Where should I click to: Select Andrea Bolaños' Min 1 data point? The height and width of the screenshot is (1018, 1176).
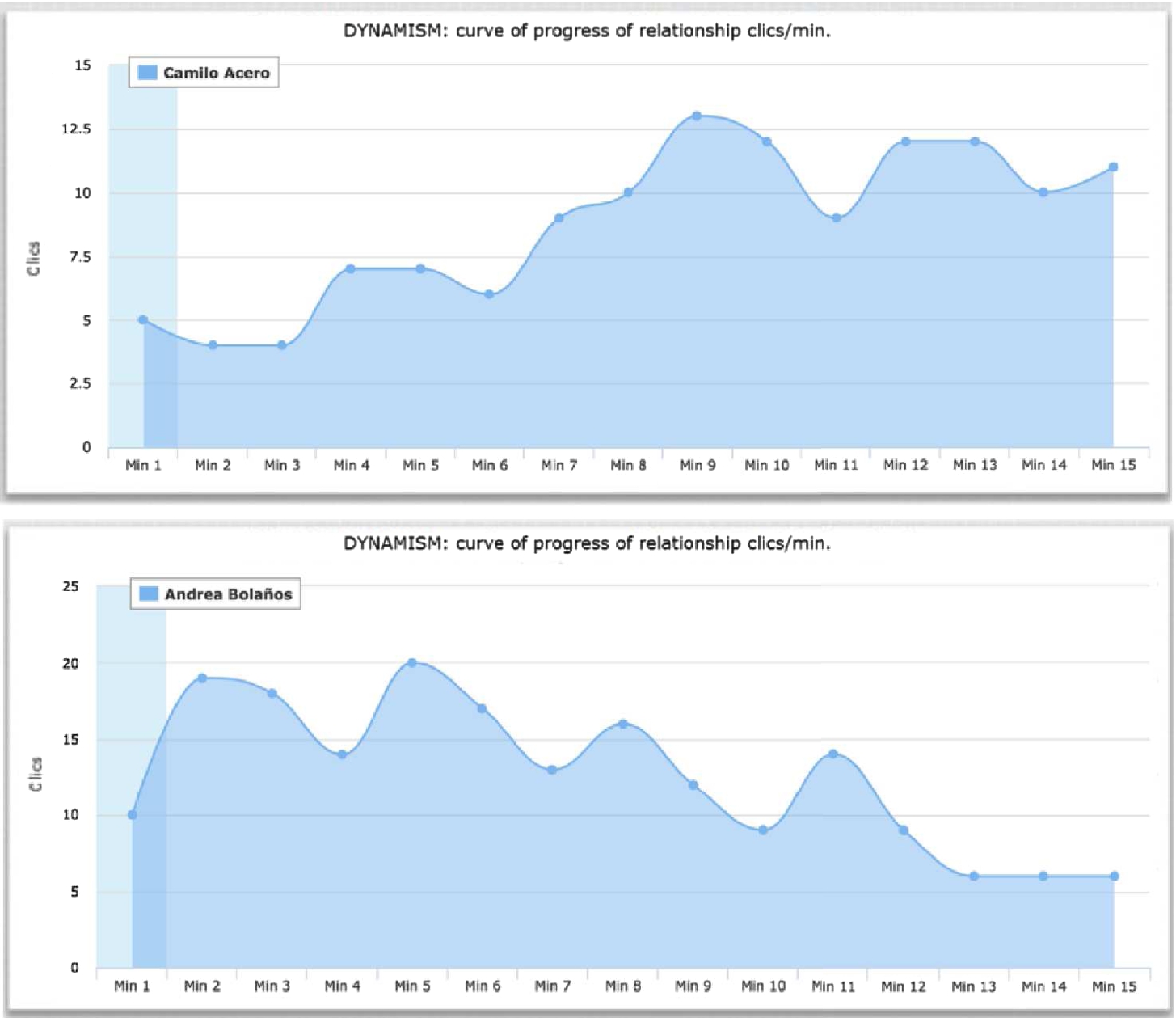coord(132,815)
